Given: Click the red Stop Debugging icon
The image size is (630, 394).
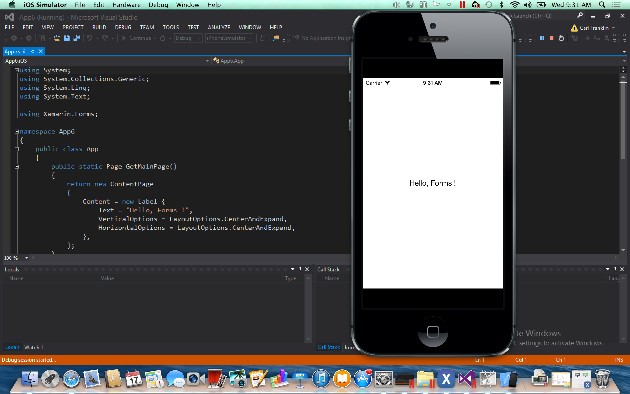Looking at the screenshot, I should click(551, 38).
